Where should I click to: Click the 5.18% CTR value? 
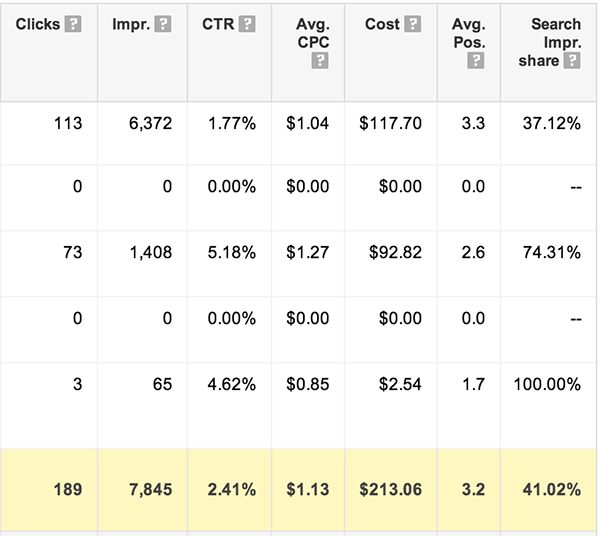[232, 253]
